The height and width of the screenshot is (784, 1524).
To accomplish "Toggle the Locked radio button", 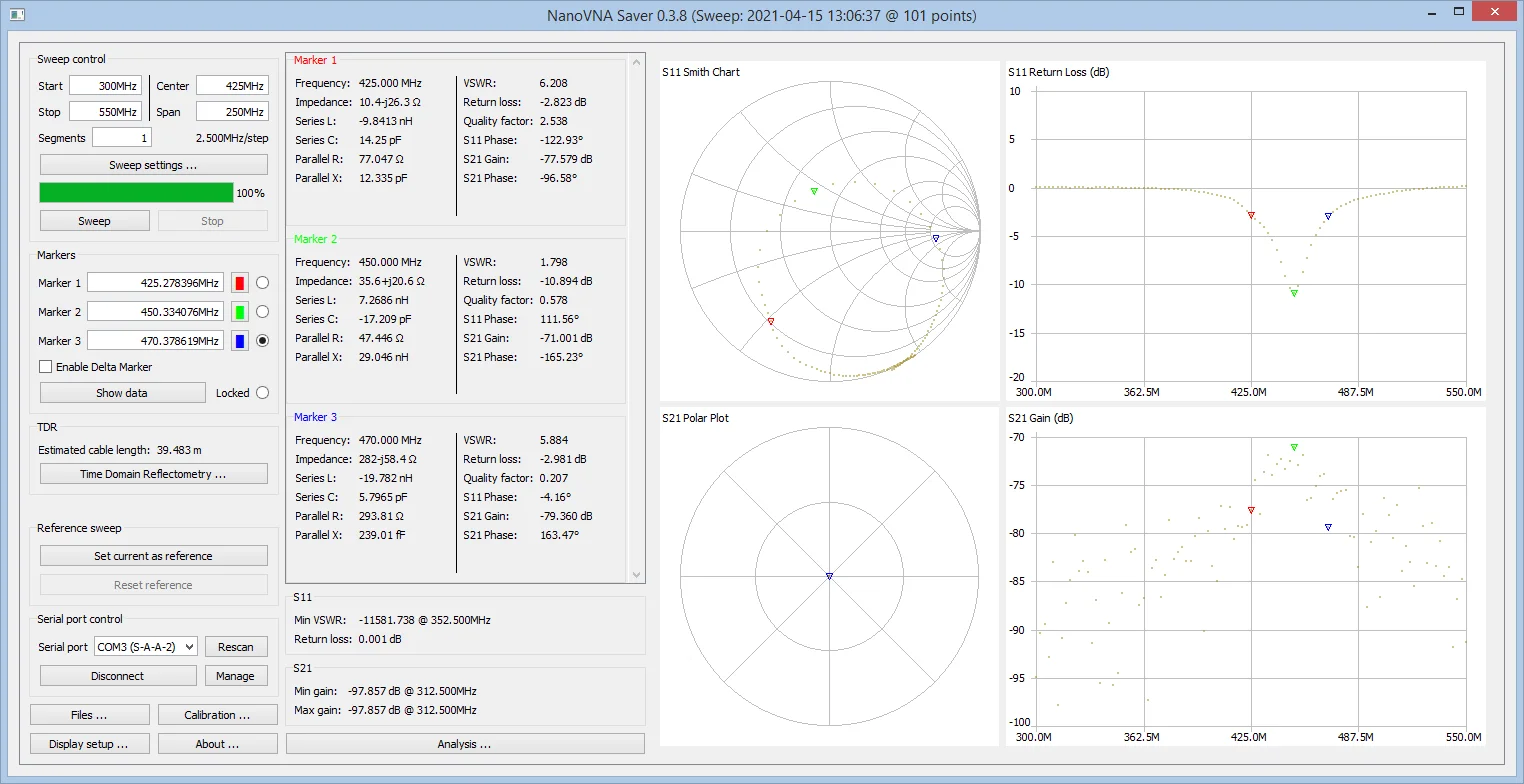I will pyautogui.click(x=263, y=393).
